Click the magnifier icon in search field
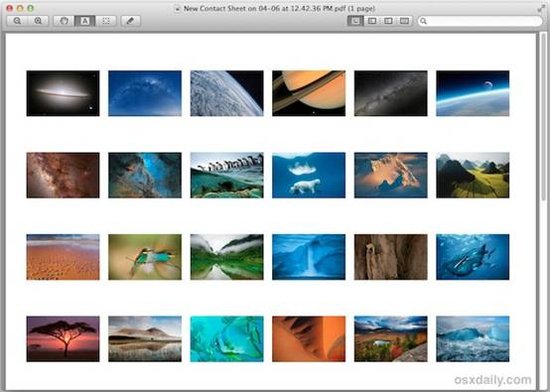The height and width of the screenshot is (392, 550). (x=423, y=21)
